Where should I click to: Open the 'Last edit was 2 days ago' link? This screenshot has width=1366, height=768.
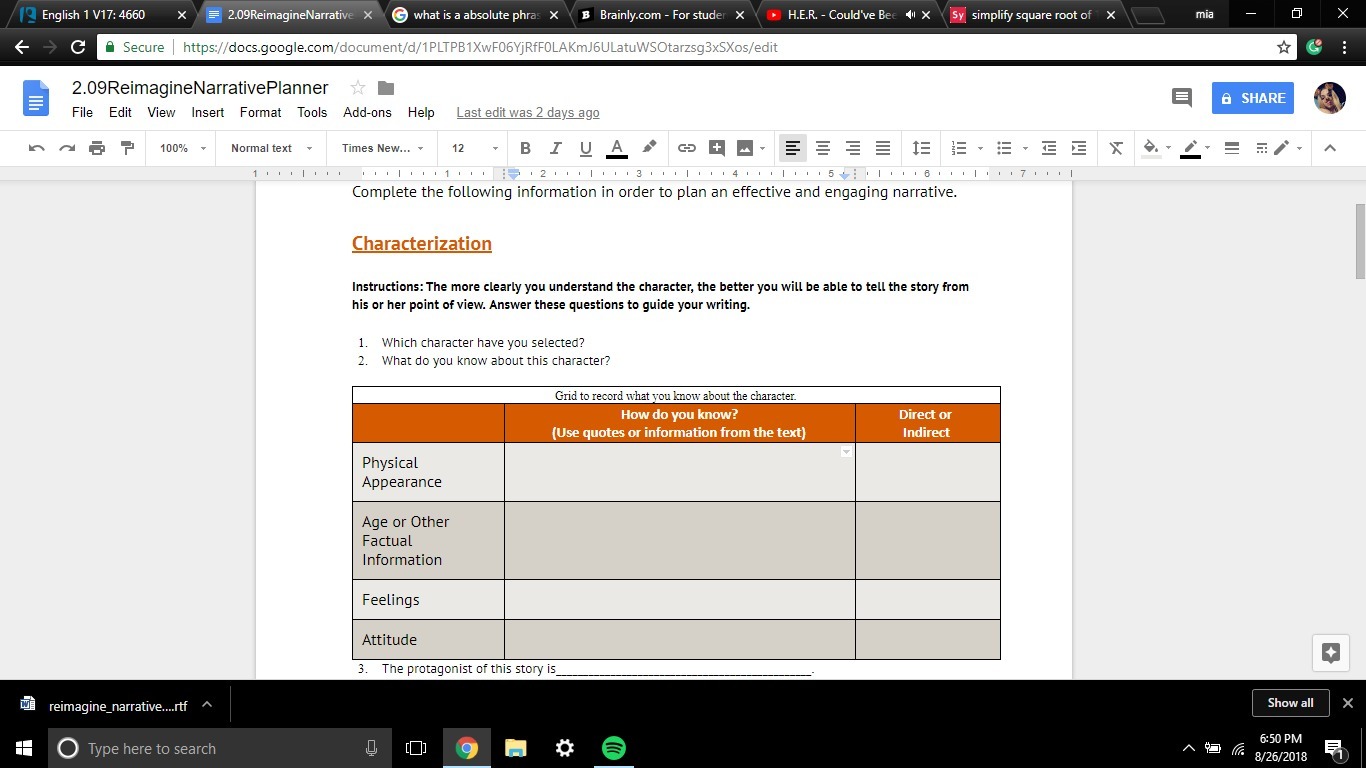(x=528, y=113)
